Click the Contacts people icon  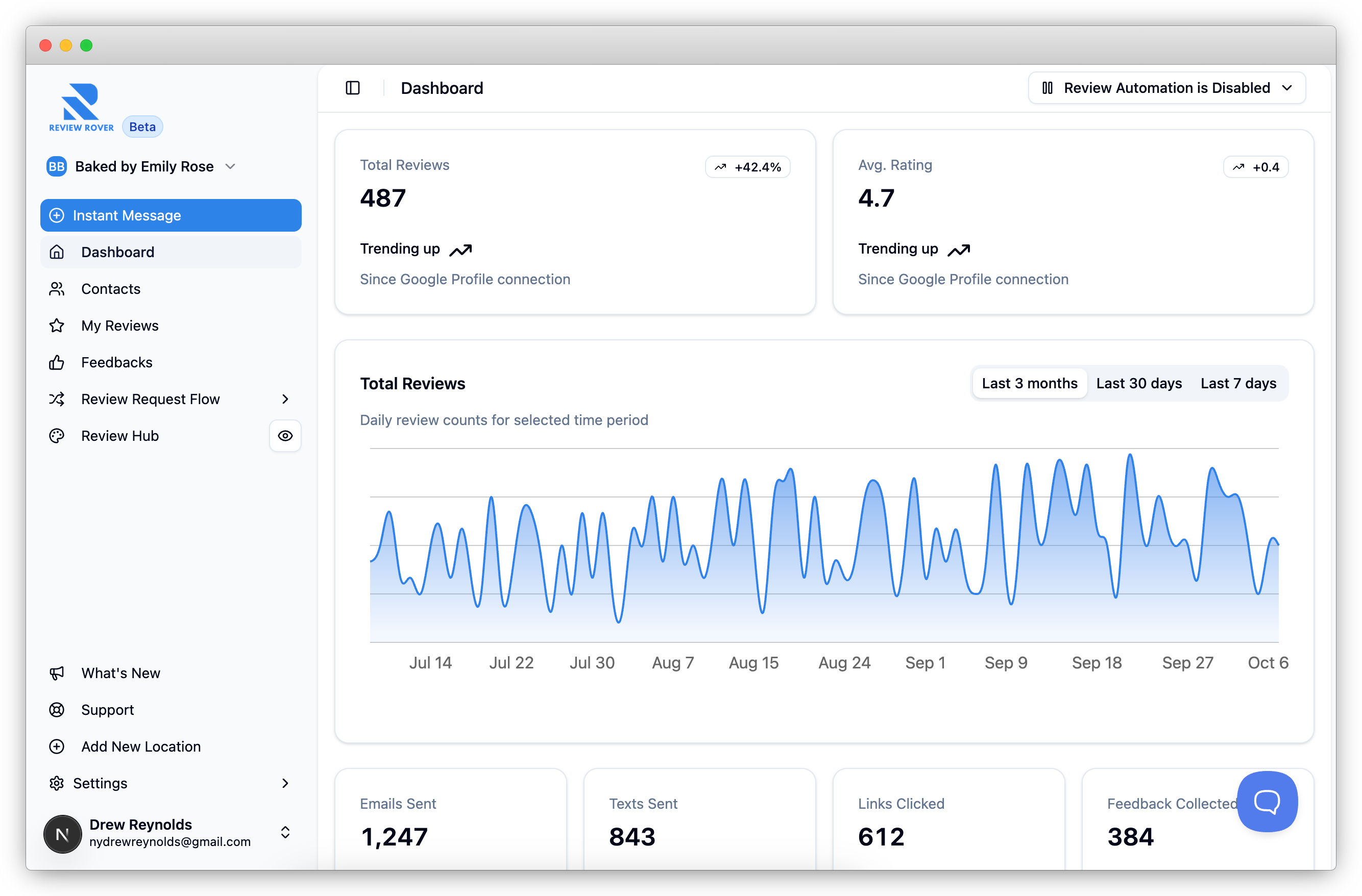tap(57, 289)
